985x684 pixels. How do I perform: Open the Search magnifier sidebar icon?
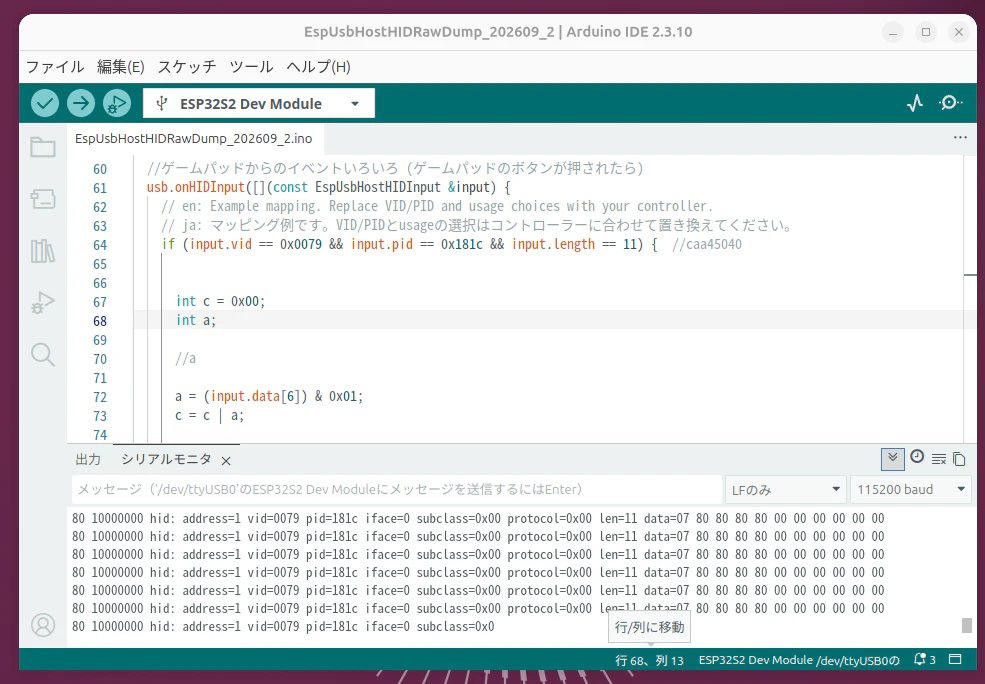[43, 355]
